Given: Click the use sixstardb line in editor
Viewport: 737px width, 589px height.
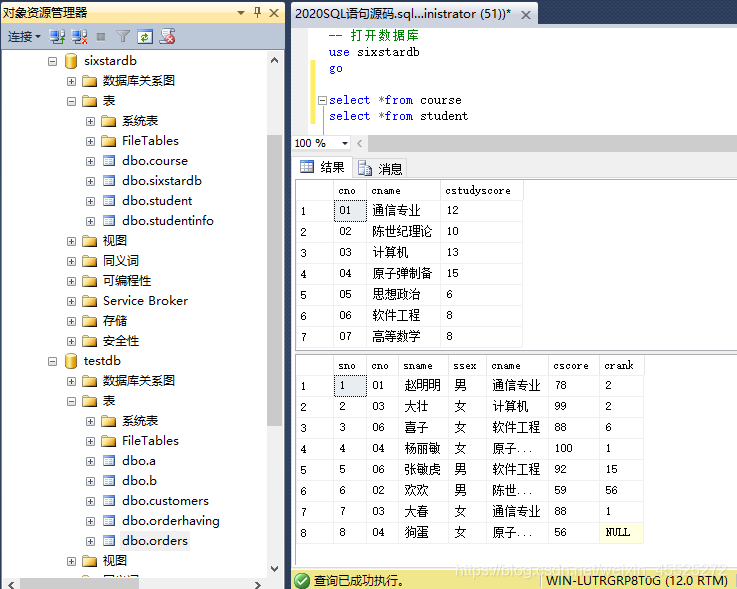Looking at the screenshot, I should 374,52.
